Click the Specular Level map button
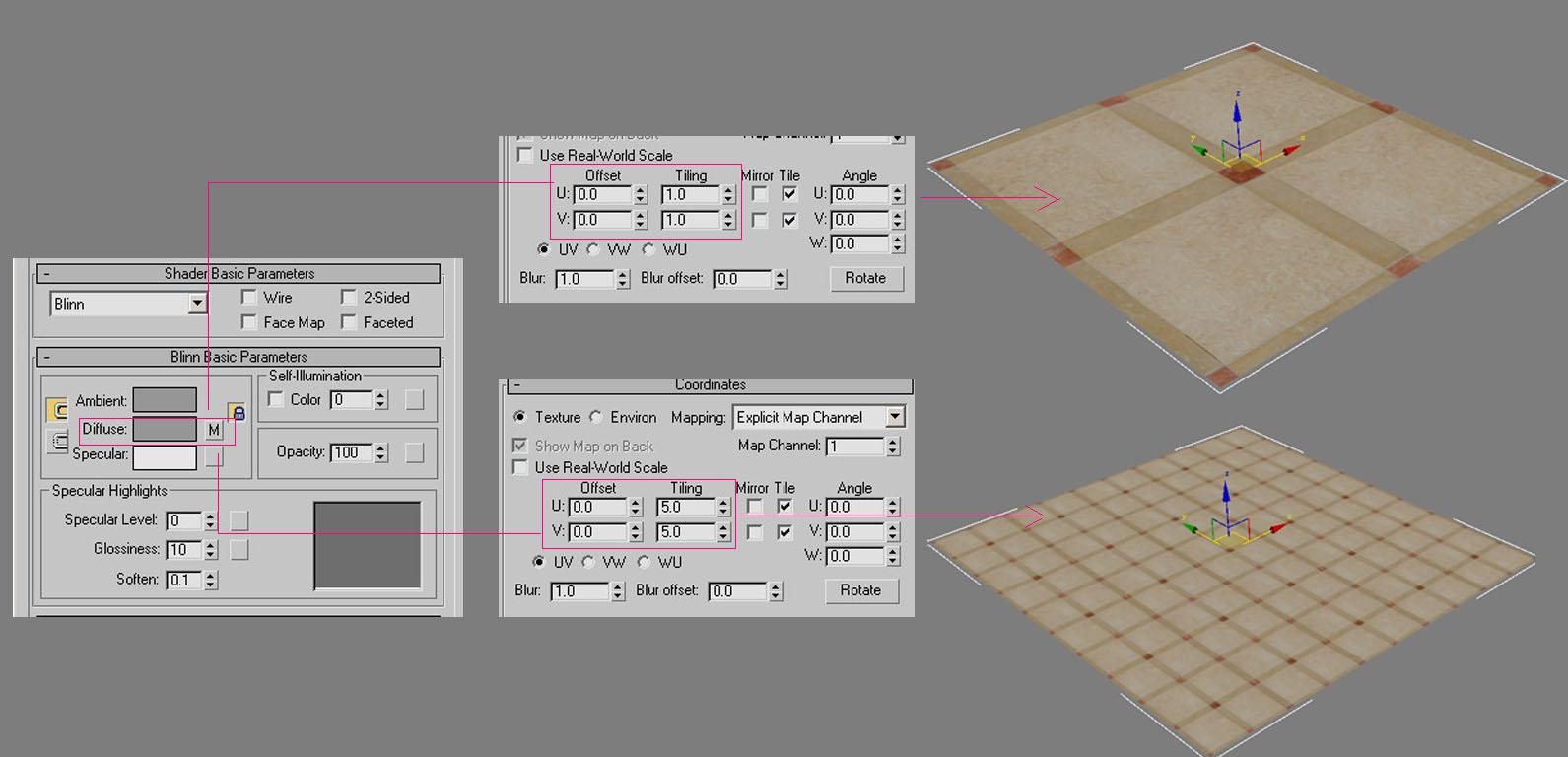The width and height of the screenshot is (1568, 757). tap(239, 520)
